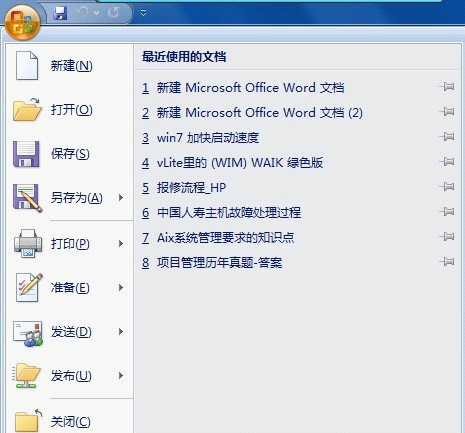Pin document 1 新建 Microsoft Office Word 文档
Viewport: 465px width, 433px height.
tap(447, 87)
